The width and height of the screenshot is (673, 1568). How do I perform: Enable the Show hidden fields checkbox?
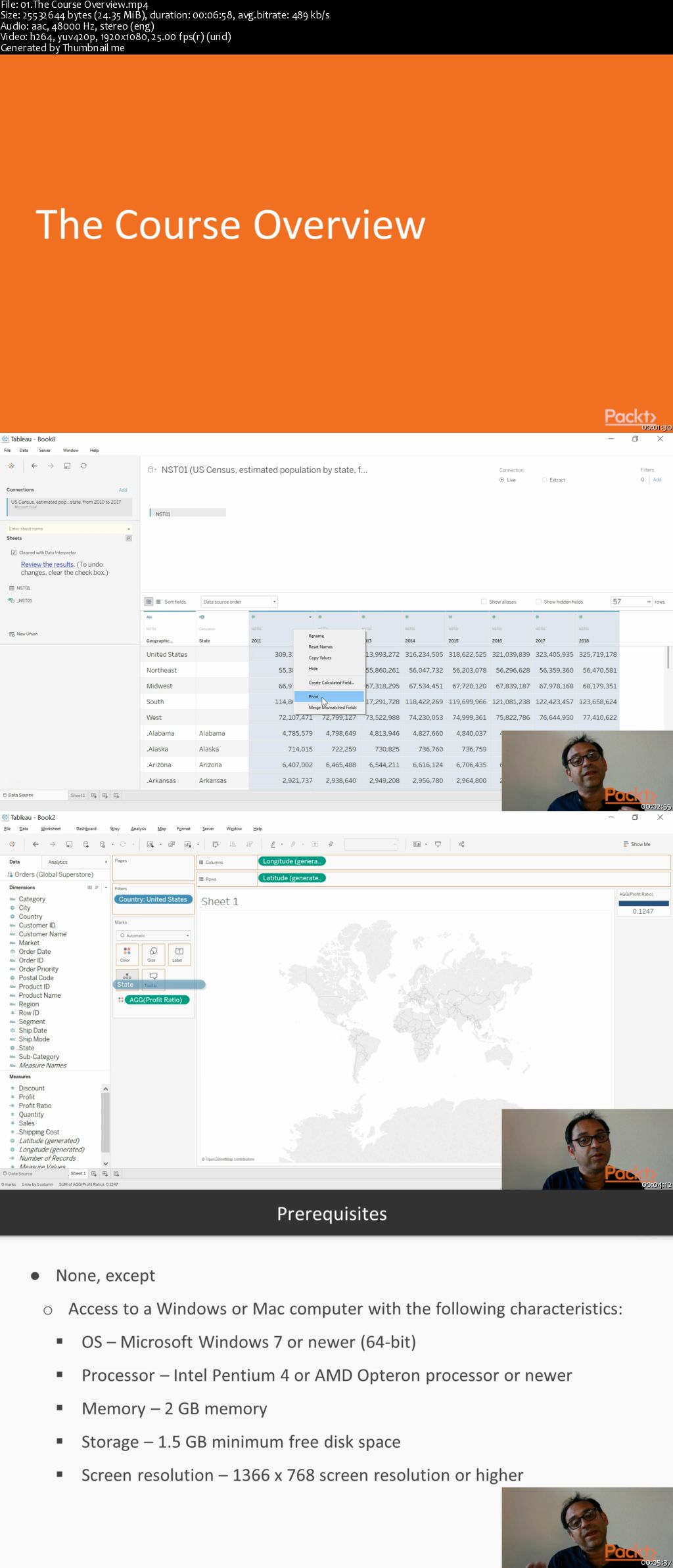tap(538, 602)
